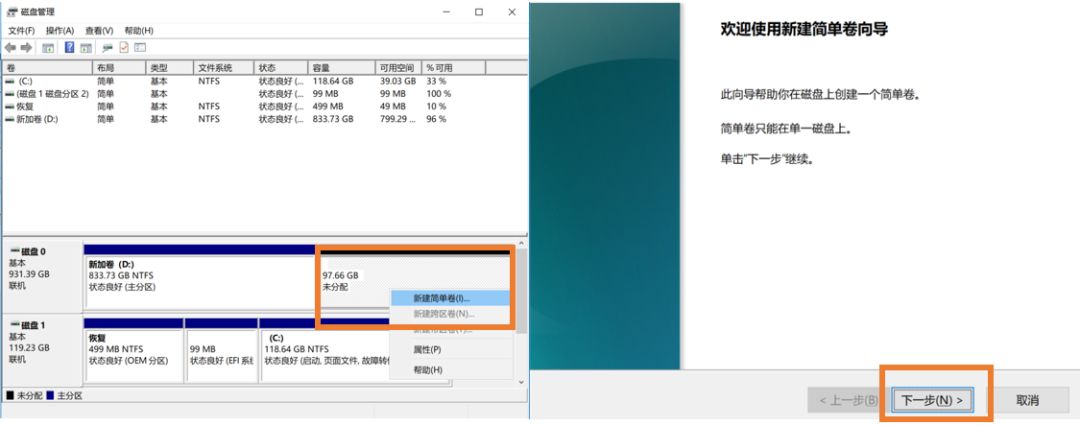This screenshot has width=1080, height=426.
Task: Click the checkmark sheet toolbar icon
Action: (x=124, y=48)
